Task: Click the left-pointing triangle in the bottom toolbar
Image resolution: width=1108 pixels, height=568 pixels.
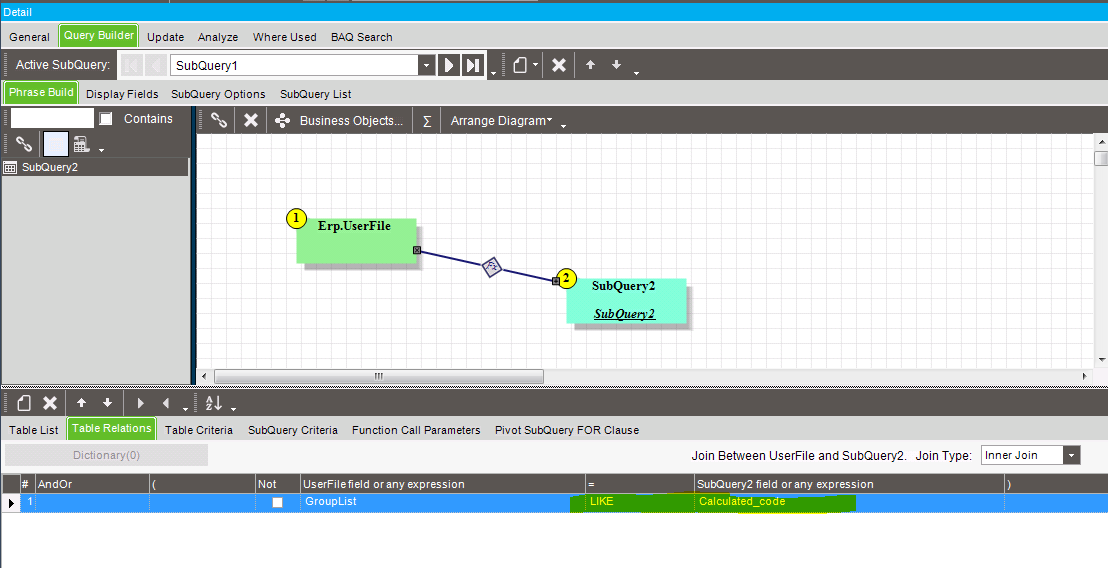Action: point(166,403)
